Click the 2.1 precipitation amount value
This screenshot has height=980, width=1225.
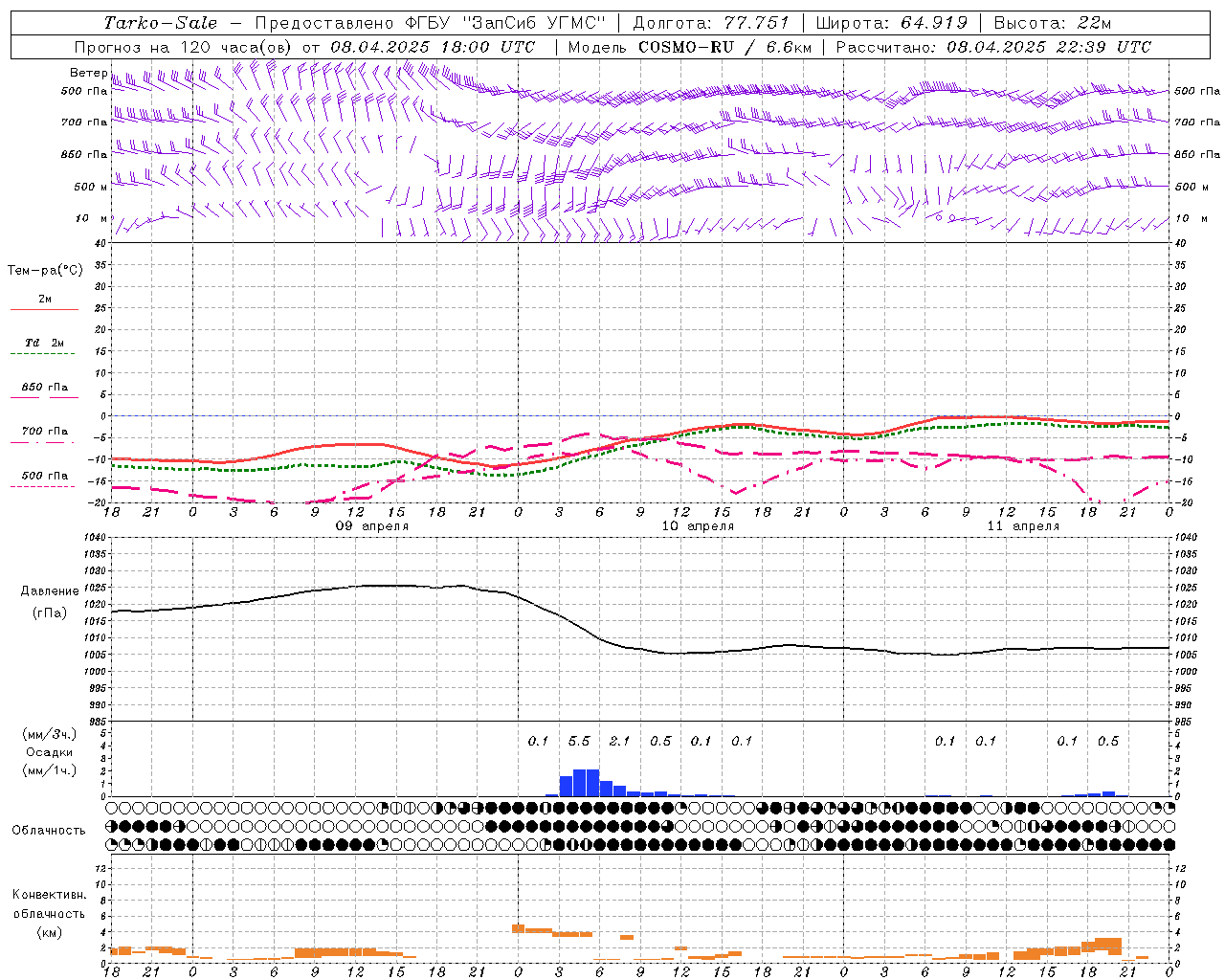(x=619, y=742)
